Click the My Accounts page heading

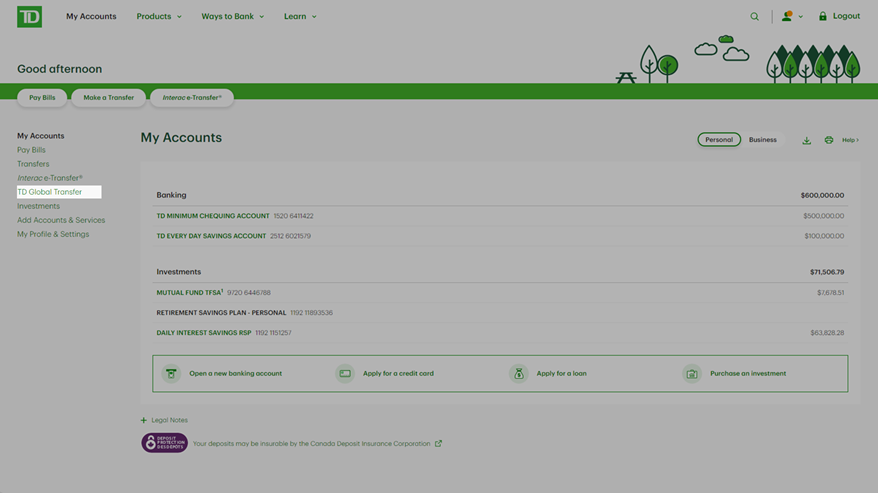point(181,138)
